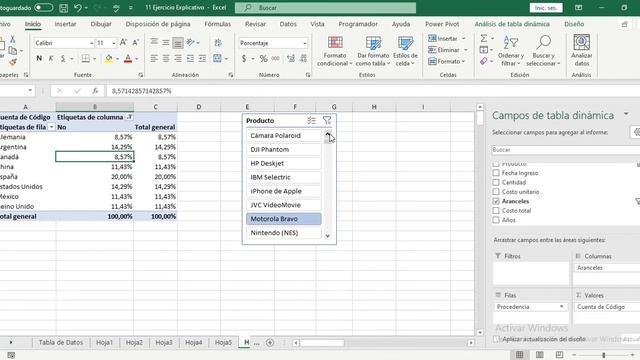The height and width of the screenshot is (360, 640).
Task: Select DJI Phantom in slicer
Action: pyautogui.click(x=284, y=149)
